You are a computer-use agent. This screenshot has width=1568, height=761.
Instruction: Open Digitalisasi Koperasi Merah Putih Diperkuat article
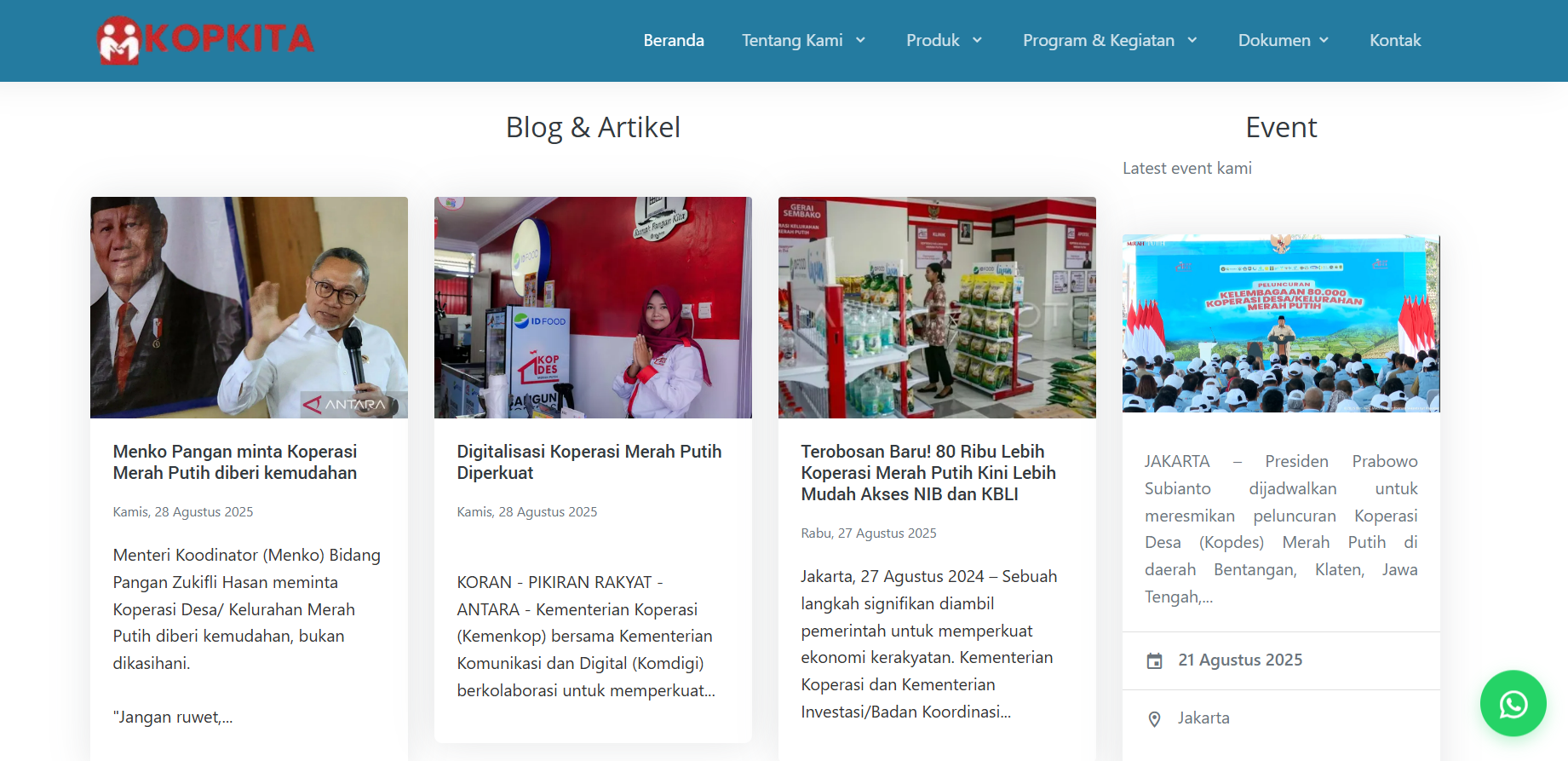click(589, 462)
